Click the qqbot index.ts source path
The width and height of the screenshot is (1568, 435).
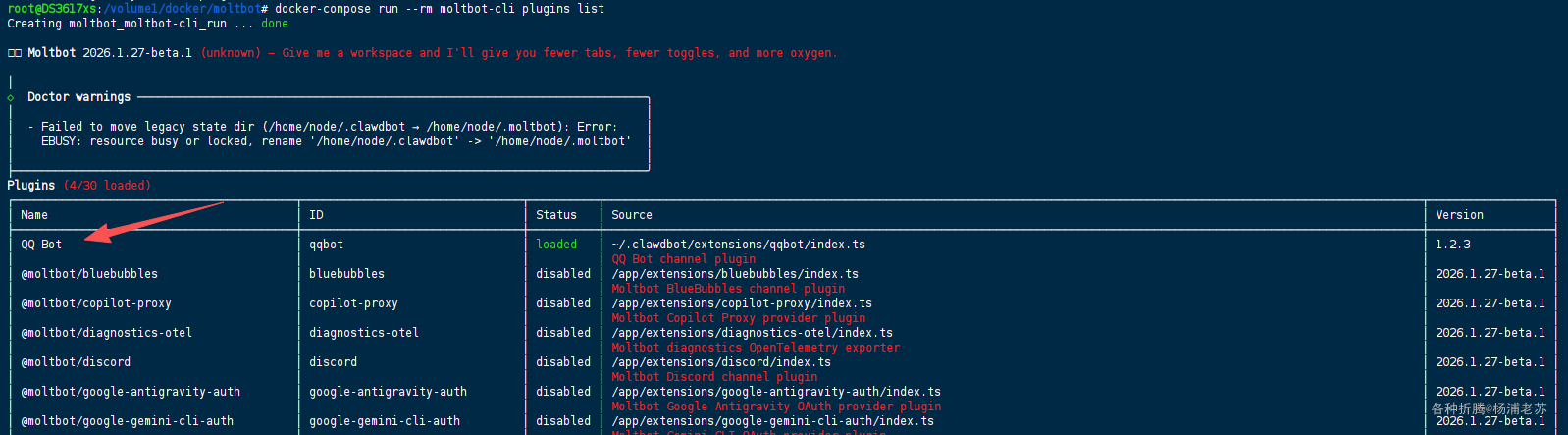point(738,245)
